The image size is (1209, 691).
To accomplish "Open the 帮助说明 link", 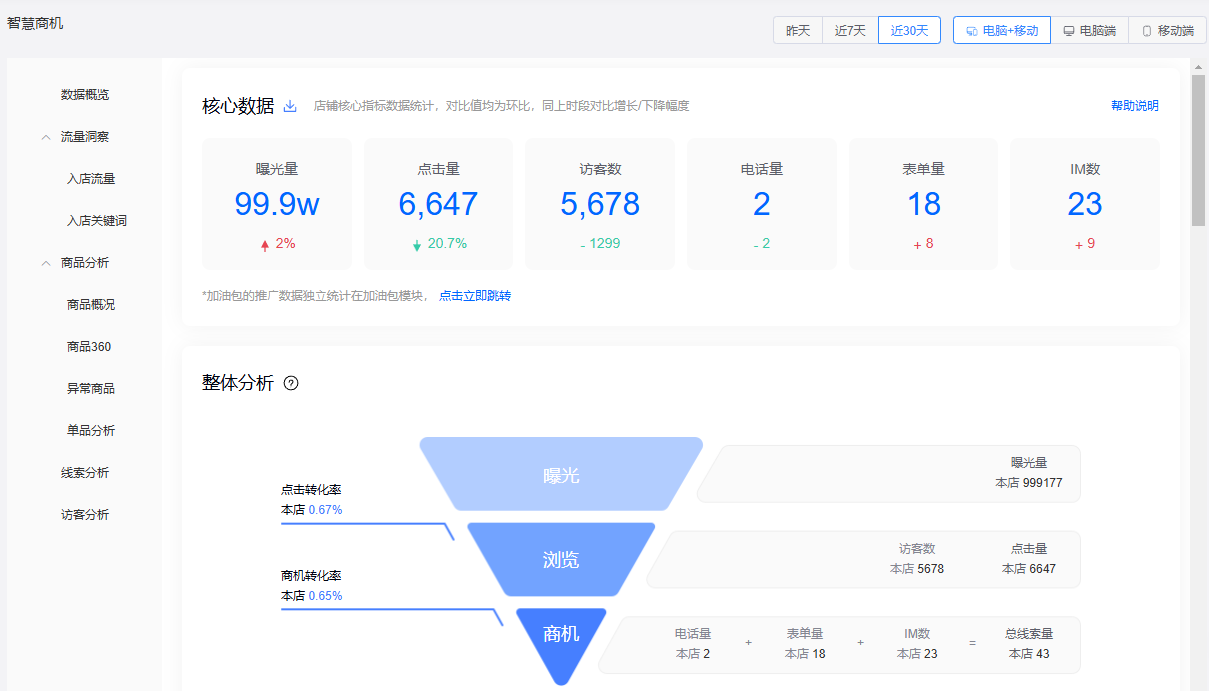I will point(1134,106).
